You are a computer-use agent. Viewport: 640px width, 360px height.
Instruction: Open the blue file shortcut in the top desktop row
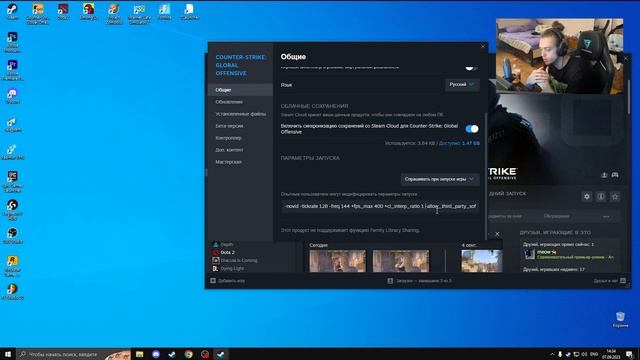point(164,12)
